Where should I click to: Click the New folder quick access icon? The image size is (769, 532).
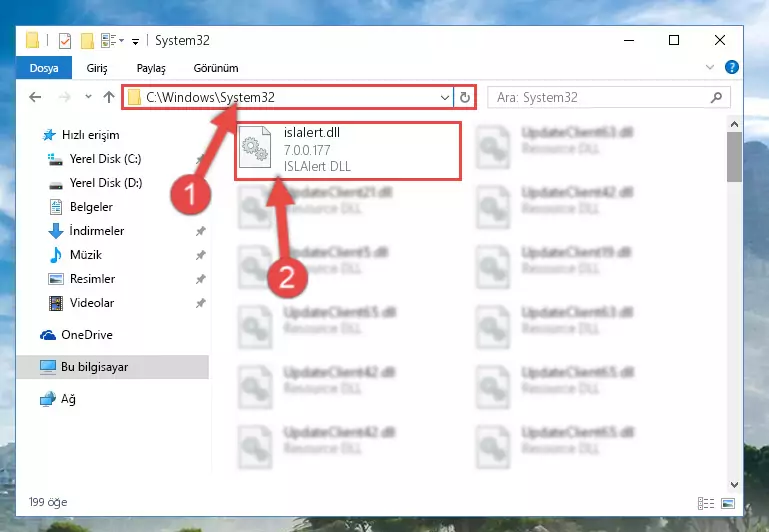(x=87, y=41)
